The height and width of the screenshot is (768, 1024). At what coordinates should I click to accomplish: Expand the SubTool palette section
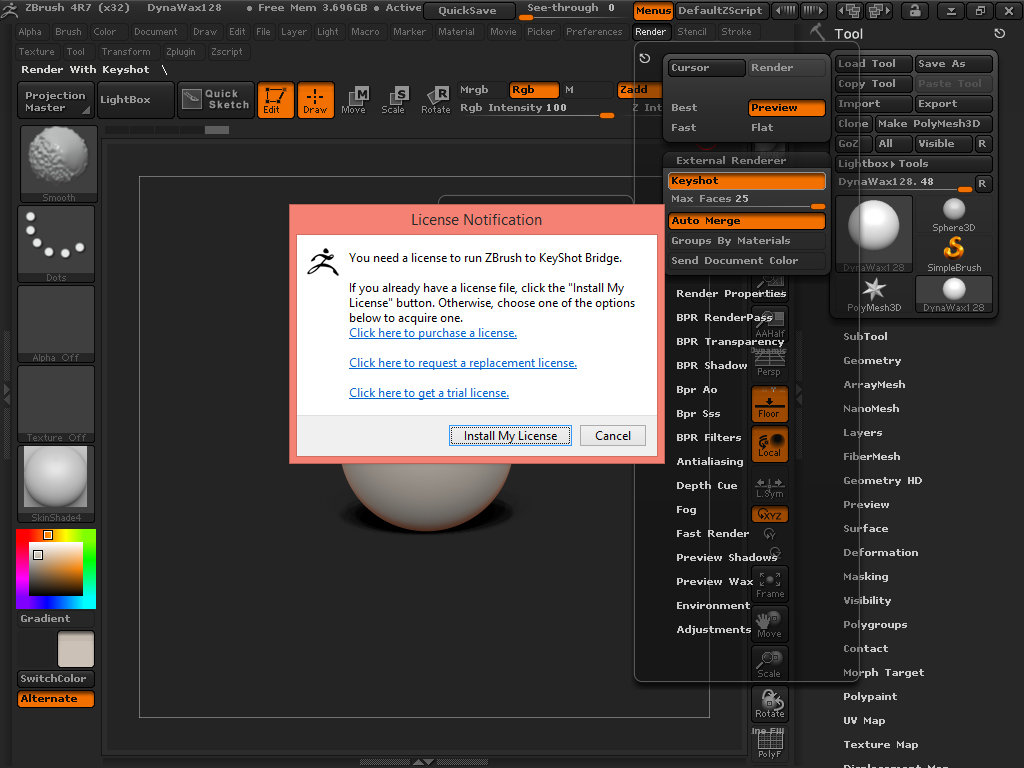(x=865, y=337)
